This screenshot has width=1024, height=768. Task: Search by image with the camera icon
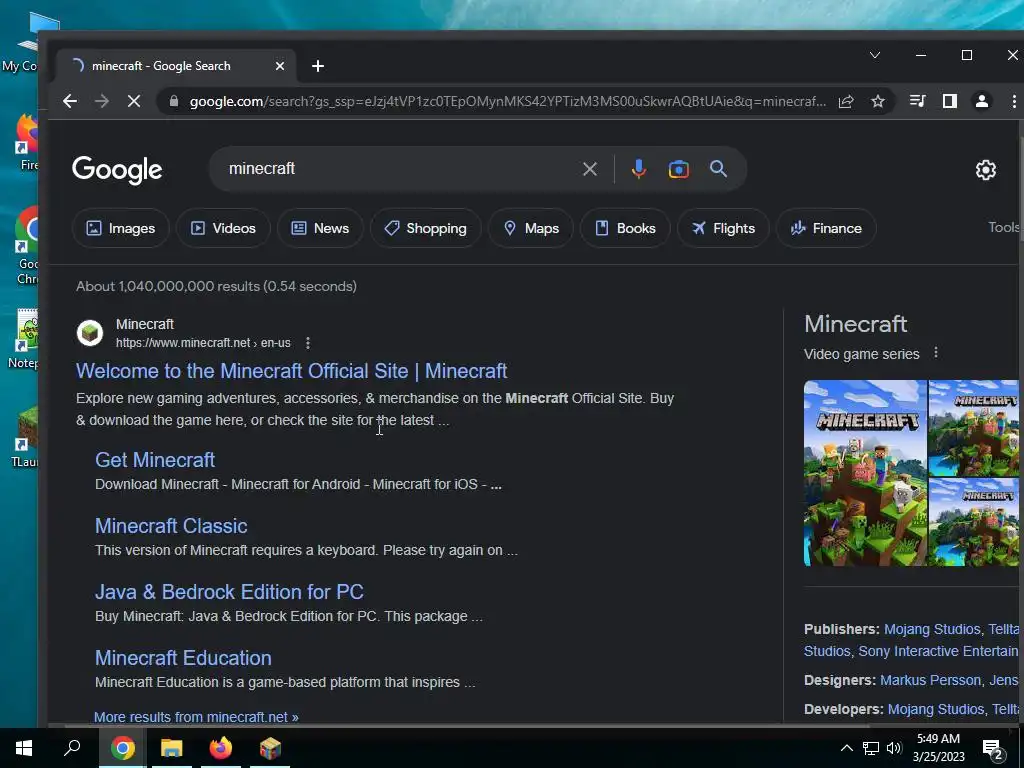tap(679, 169)
